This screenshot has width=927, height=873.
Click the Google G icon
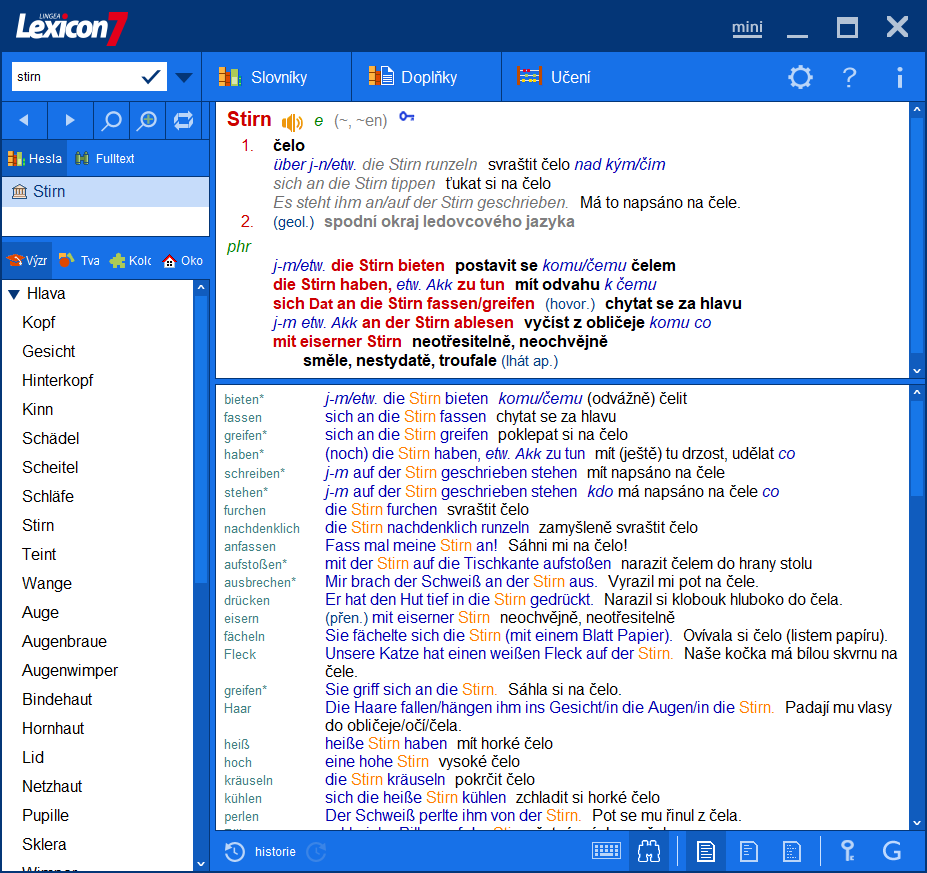click(x=892, y=851)
